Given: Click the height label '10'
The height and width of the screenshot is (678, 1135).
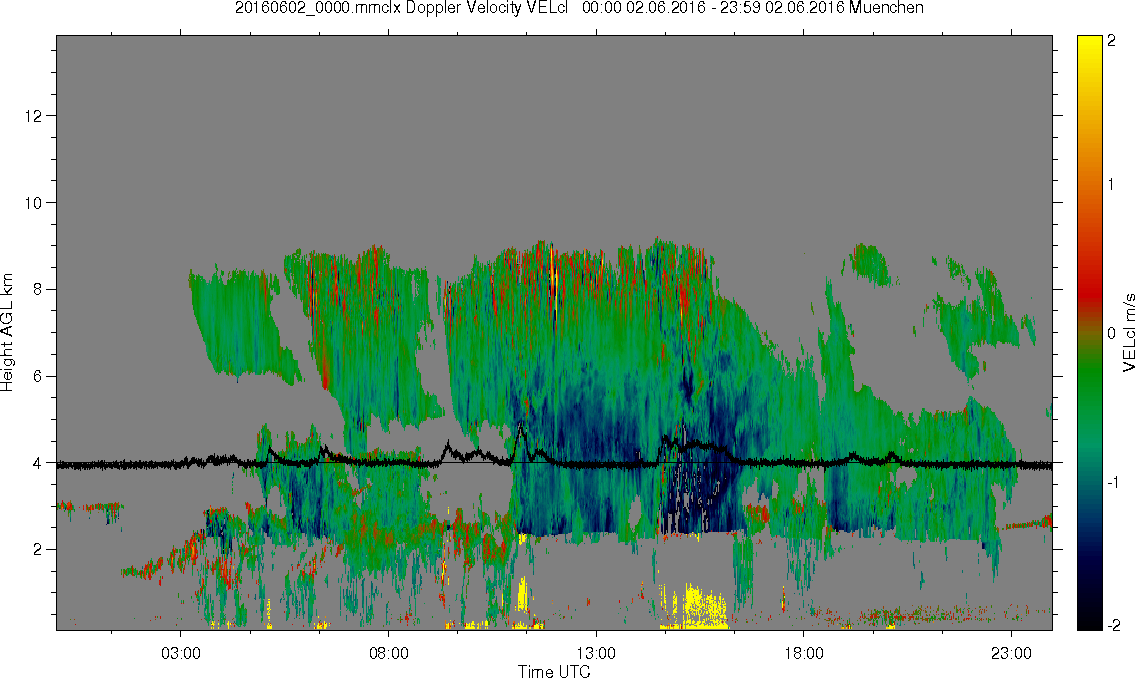Looking at the screenshot, I should 33,203.
